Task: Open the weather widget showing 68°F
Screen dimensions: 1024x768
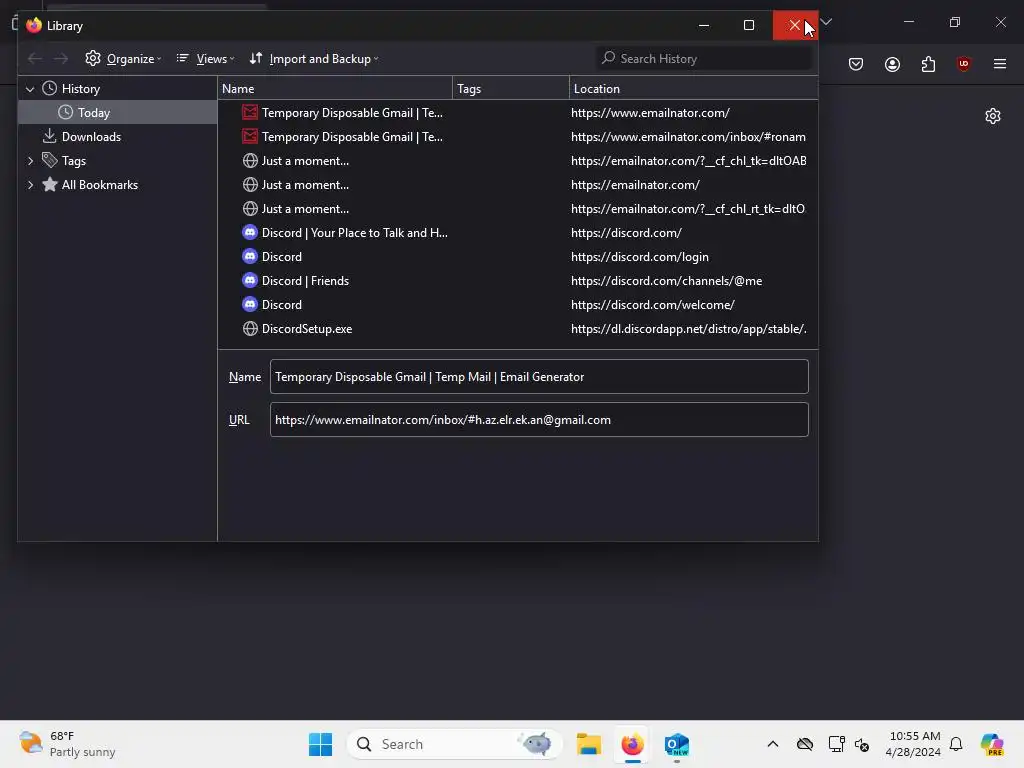Action: (67, 744)
